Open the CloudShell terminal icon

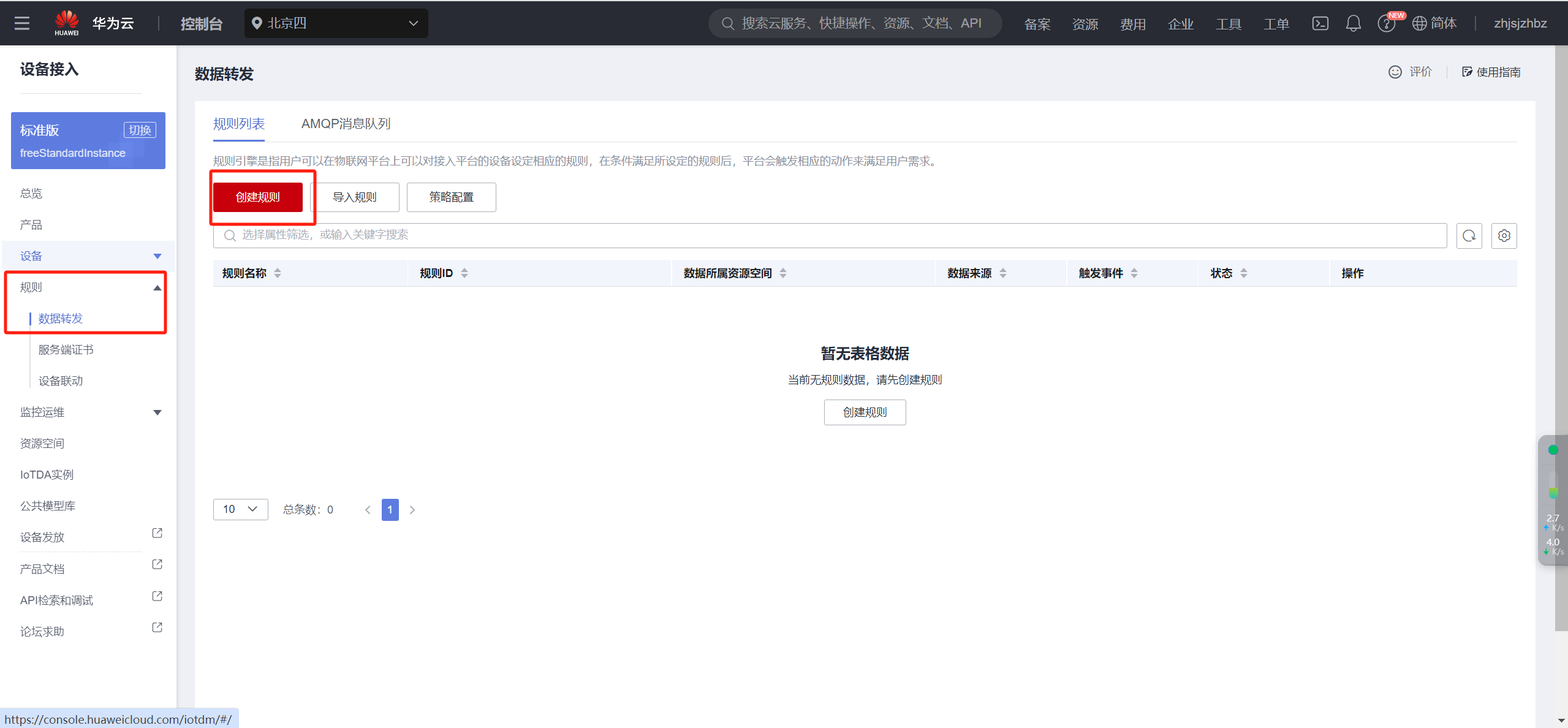tap(1320, 23)
